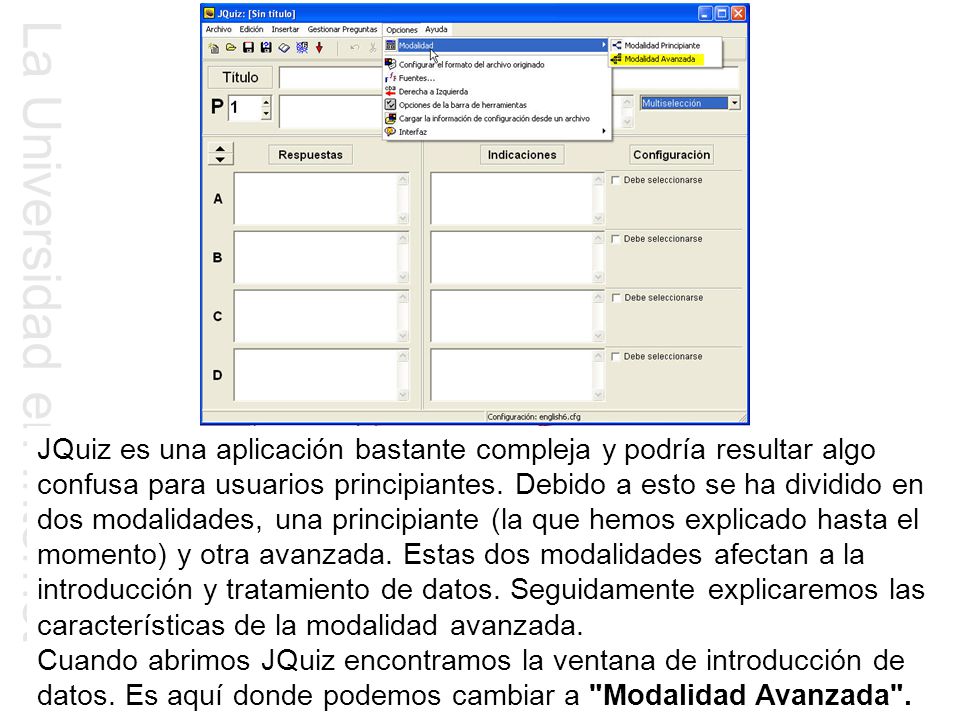
Task: Click scroll down arrow in answer D box
Action: [x=403, y=394]
